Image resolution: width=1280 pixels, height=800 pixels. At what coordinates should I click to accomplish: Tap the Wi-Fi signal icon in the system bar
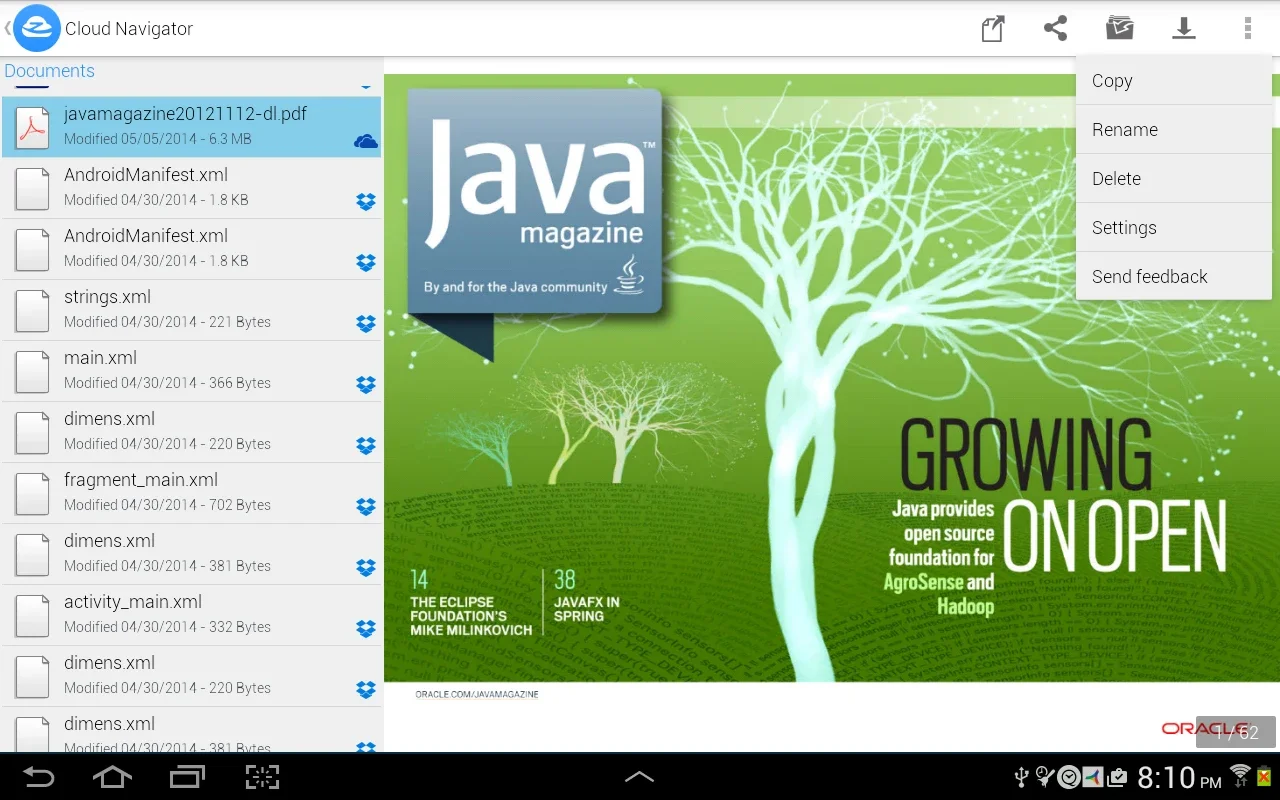[x=1241, y=777]
